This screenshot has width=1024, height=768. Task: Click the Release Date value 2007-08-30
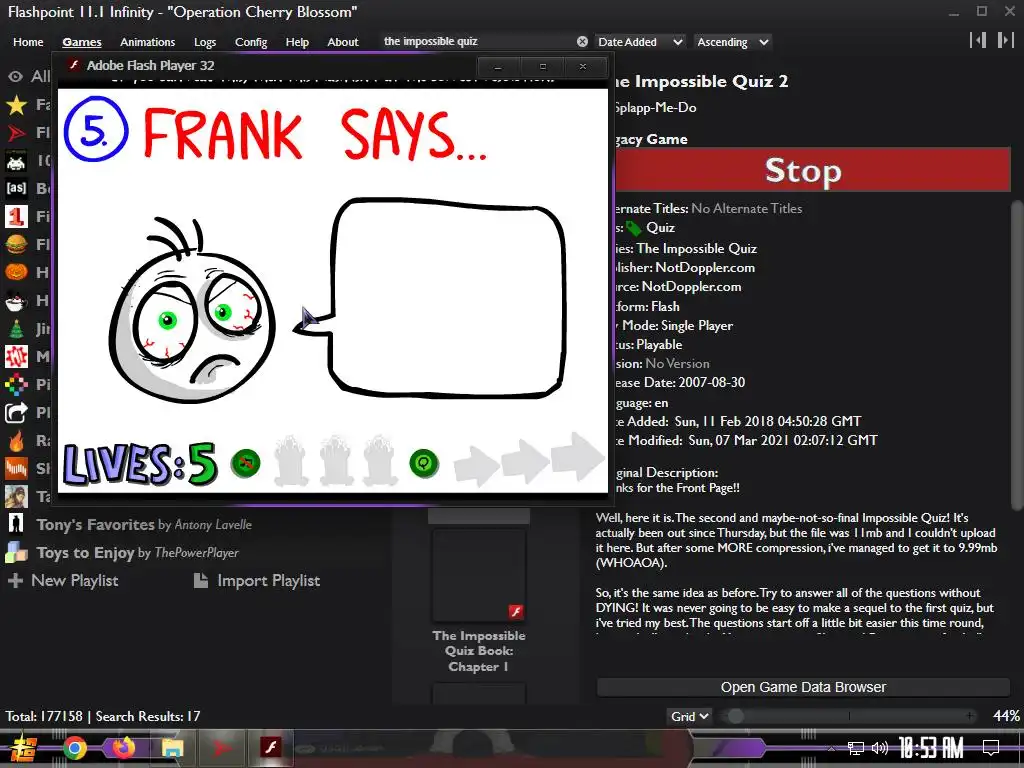click(x=712, y=383)
